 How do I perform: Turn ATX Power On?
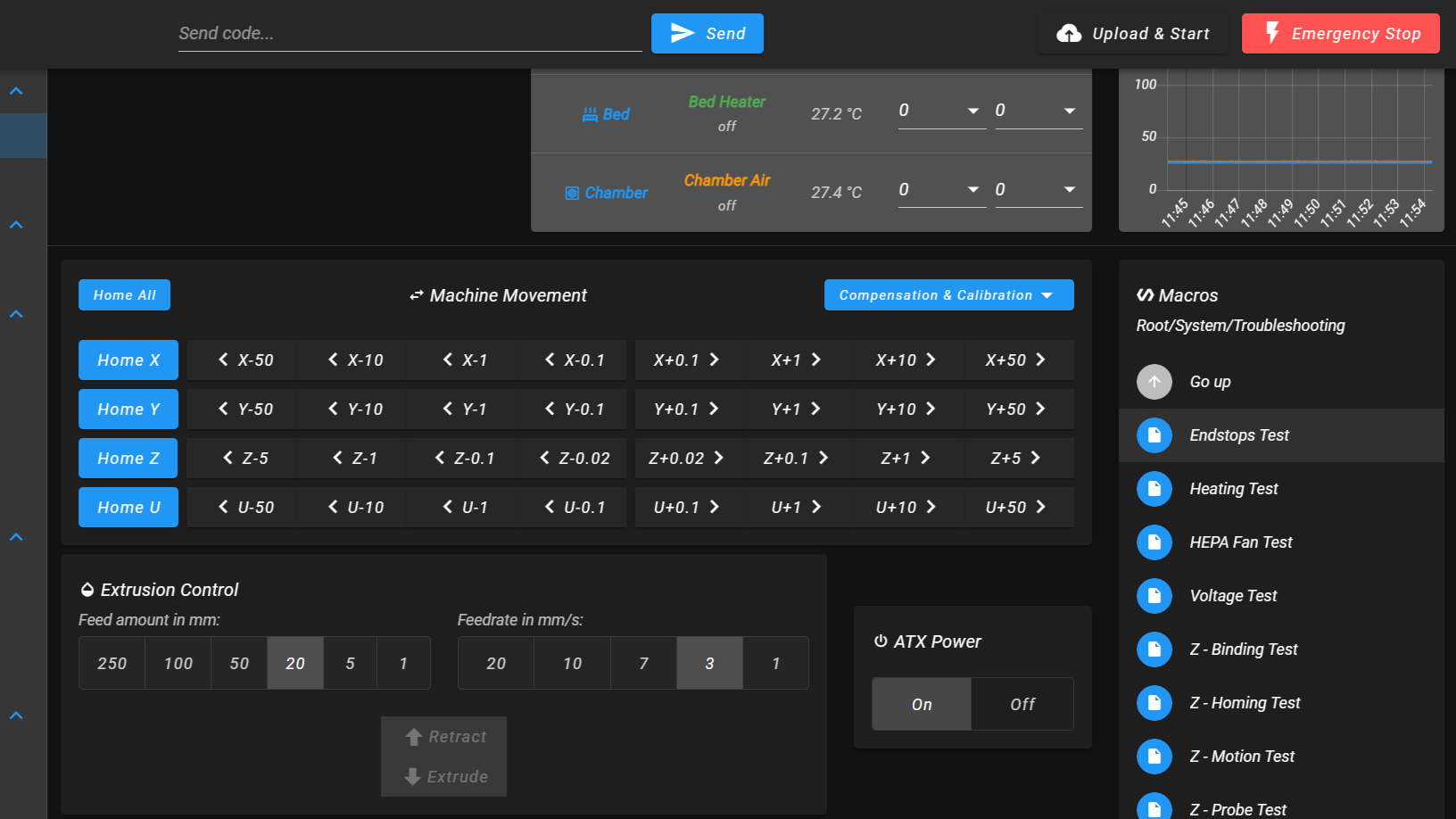[x=922, y=704]
